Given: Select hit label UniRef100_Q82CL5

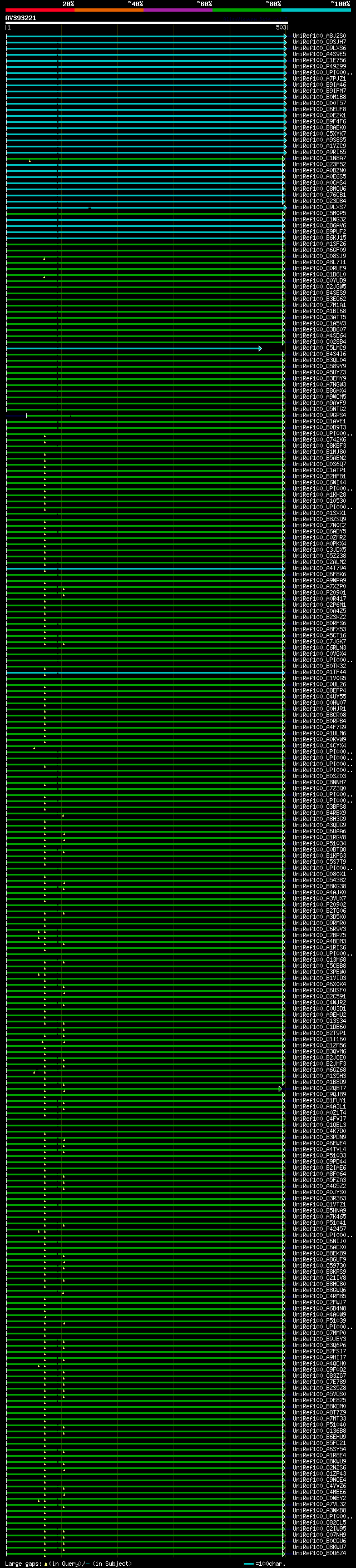Looking at the screenshot, I should click(319, 1522).
